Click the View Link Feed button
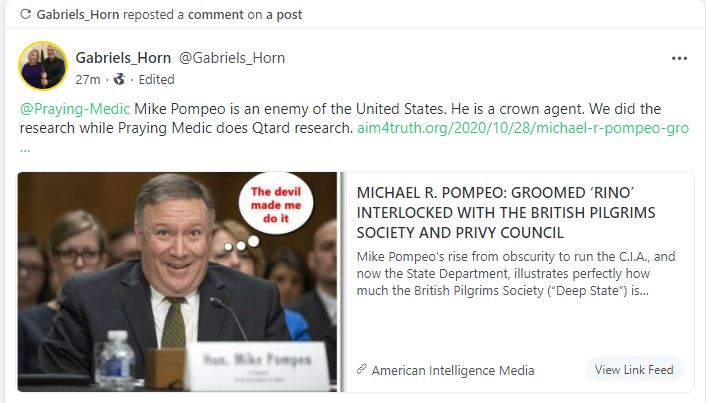 pos(634,370)
